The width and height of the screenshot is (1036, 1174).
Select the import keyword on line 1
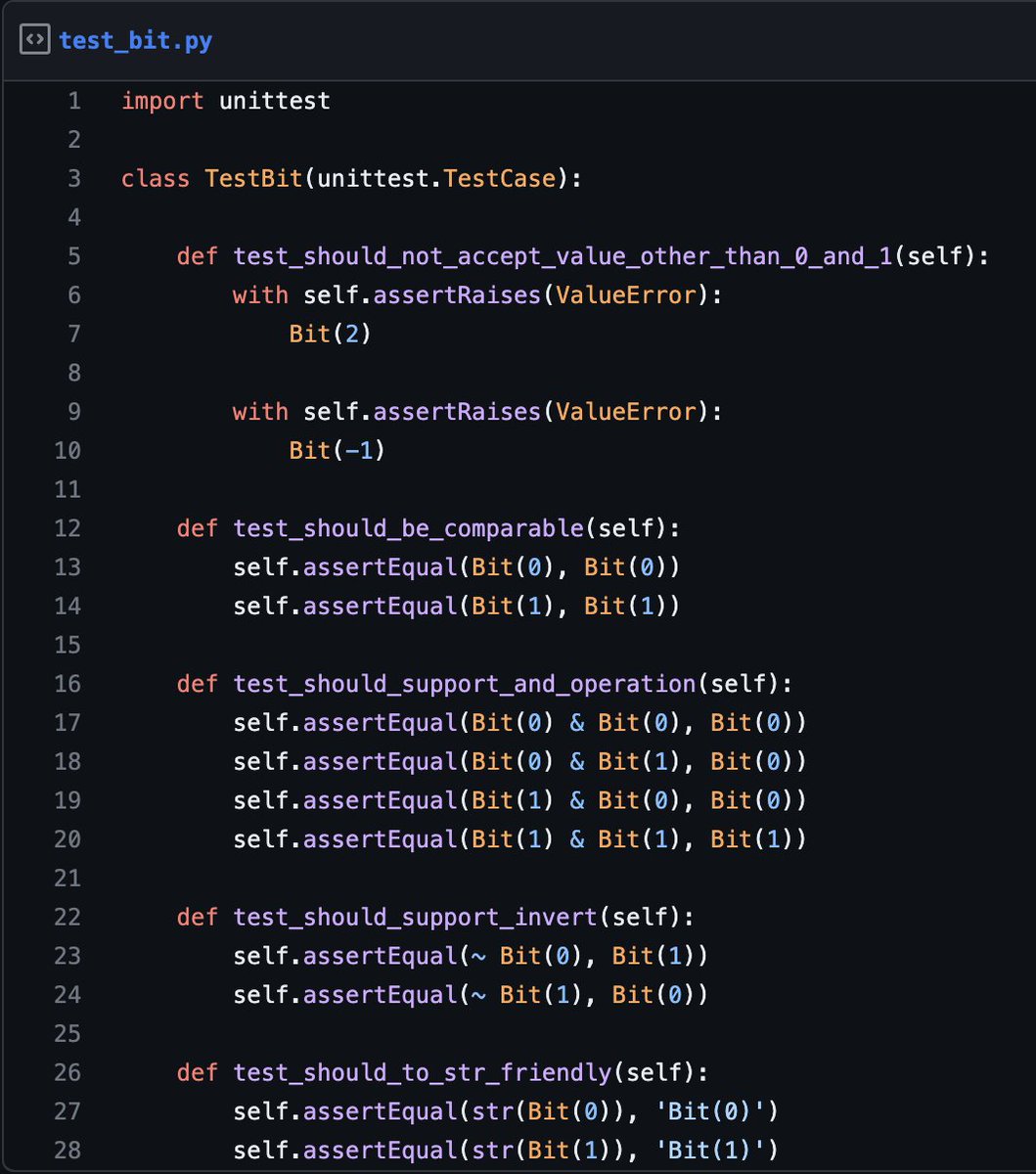coord(162,100)
